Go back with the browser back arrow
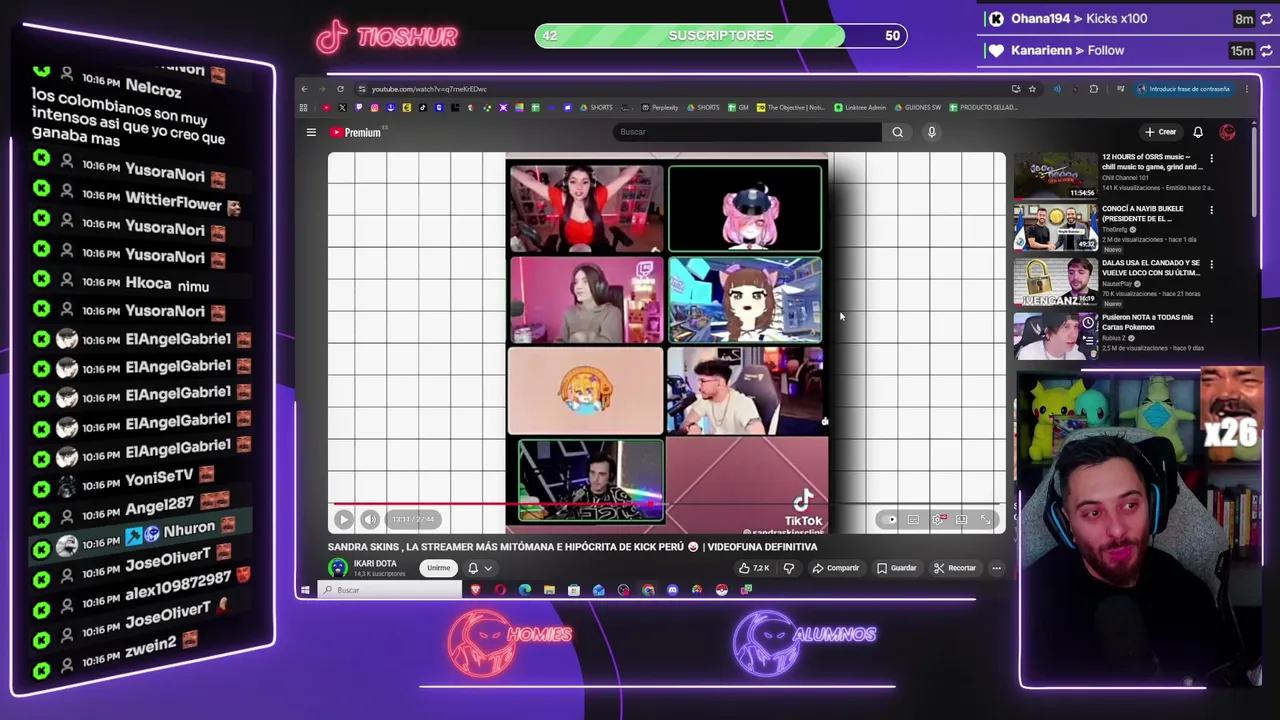Screen dimensions: 1280x720 (305, 89)
